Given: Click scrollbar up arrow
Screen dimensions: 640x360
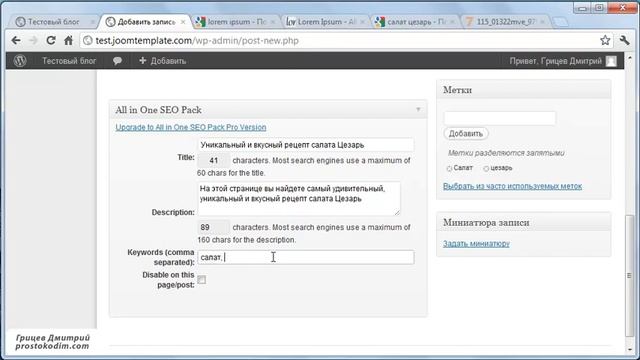Looking at the screenshot, I should [x=629, y=58].
